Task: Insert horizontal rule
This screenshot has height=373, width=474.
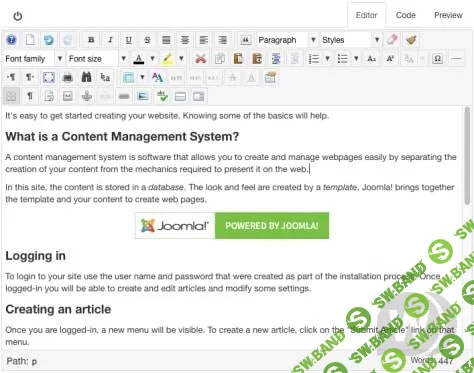Action: [456, 59]
